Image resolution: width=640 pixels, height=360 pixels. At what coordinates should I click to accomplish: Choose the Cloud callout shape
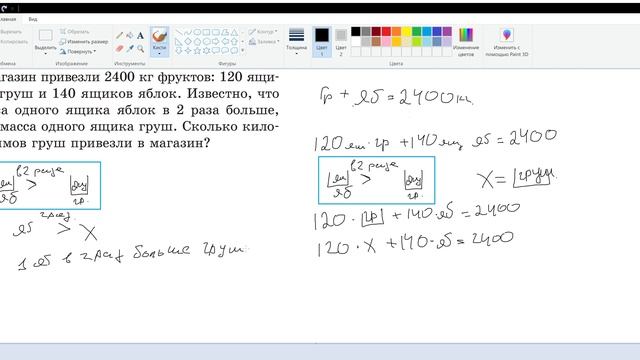[234, 51]
